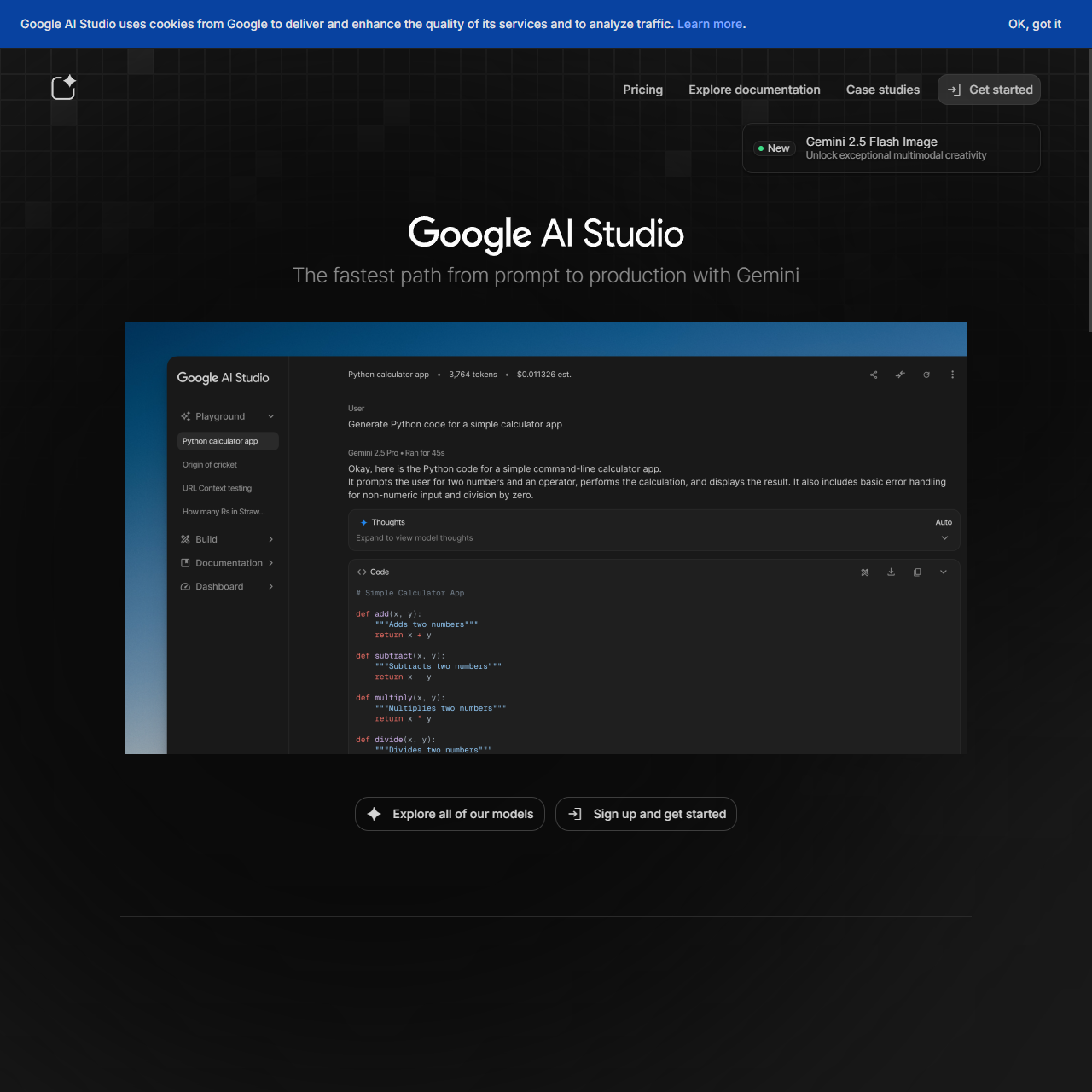
Task: Select the Origin of cricket prompt
Action: pyautogui.click(x=209, y=464)
